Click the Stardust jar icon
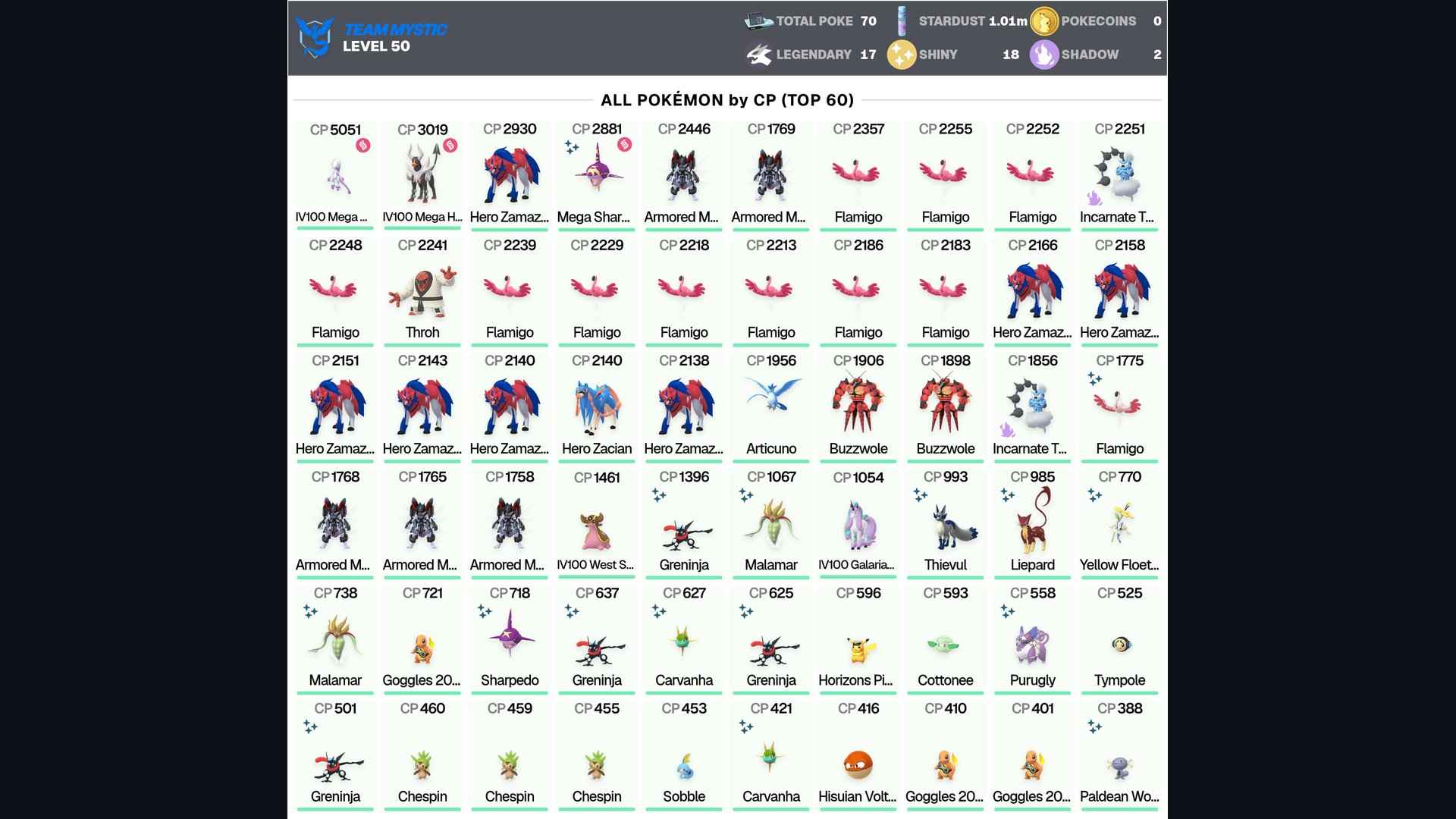The width and height of the screenshot is (1456, 819). pyautogui.click(x=902, y=21)
